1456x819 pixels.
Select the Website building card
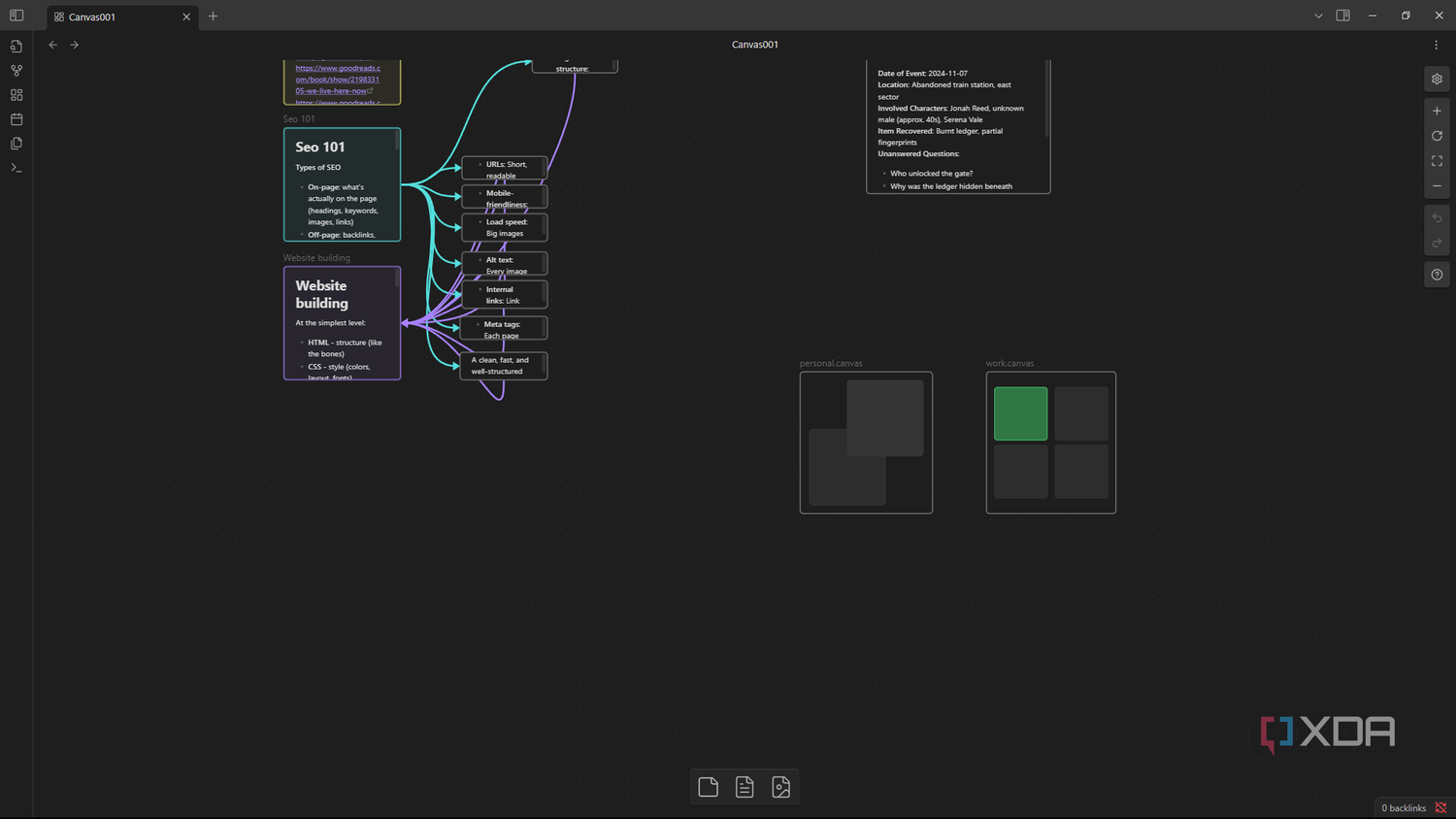coord(342,323)
